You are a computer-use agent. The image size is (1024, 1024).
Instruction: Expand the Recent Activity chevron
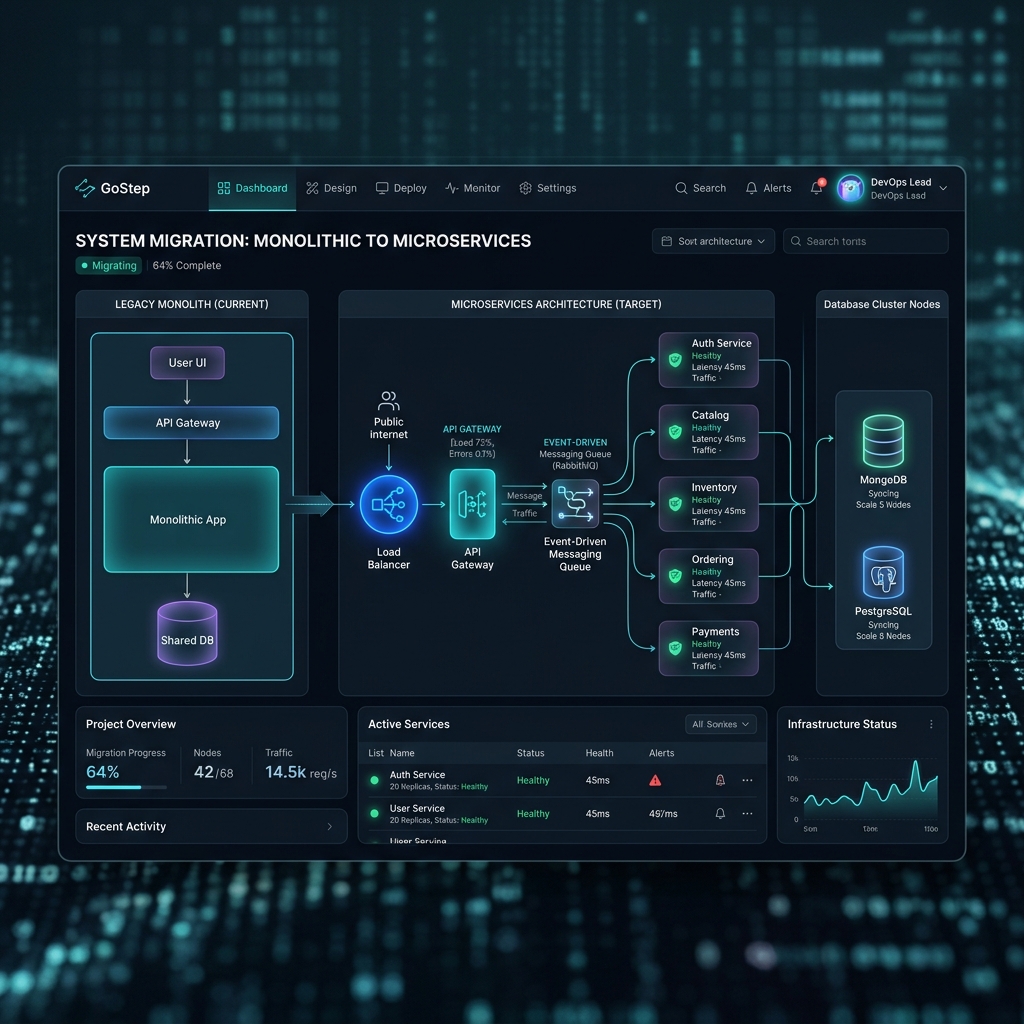[x=329, y=827]
